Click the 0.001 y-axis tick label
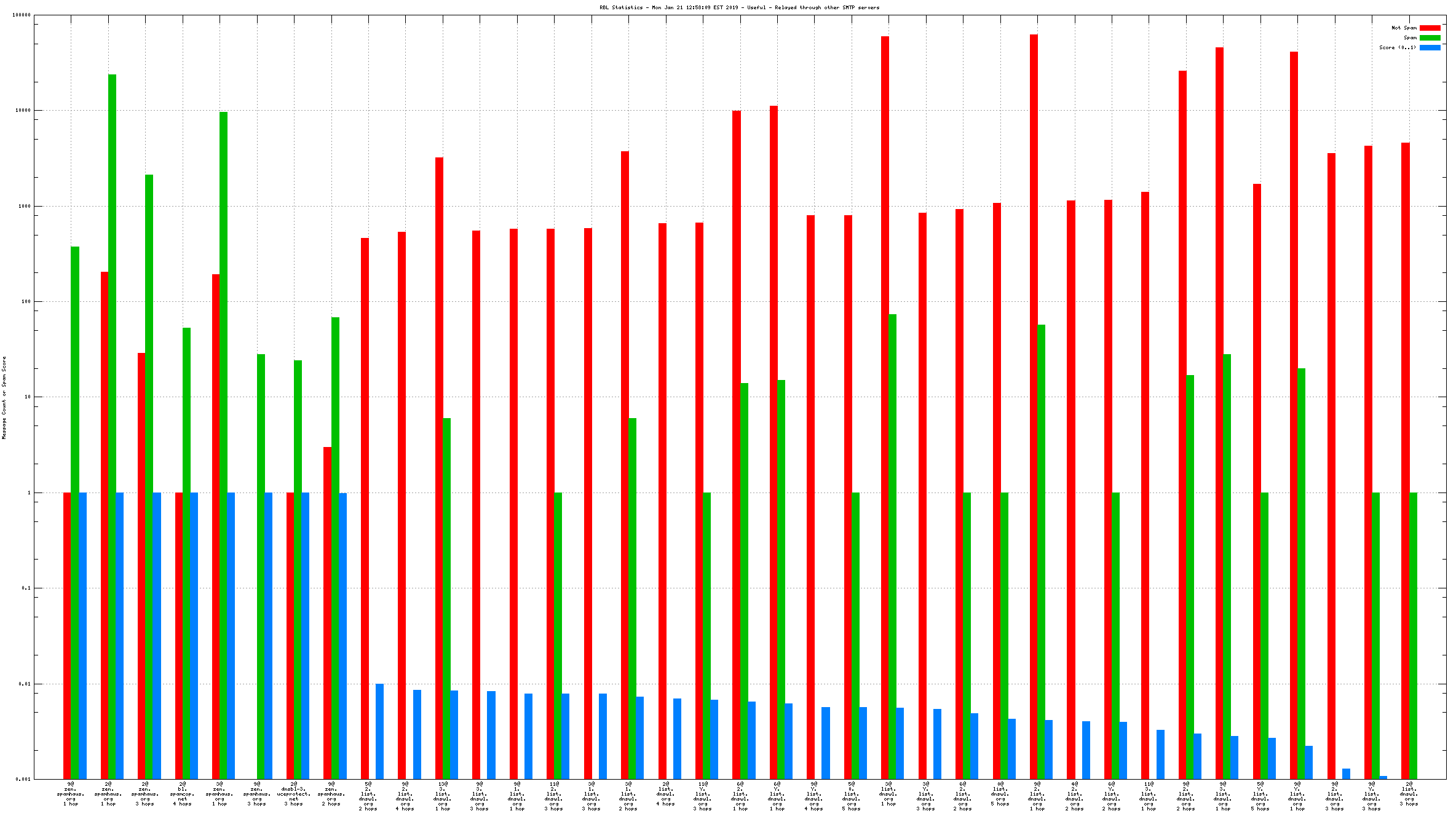Viewport: 1456px width, 819px height. click(23, 779)
